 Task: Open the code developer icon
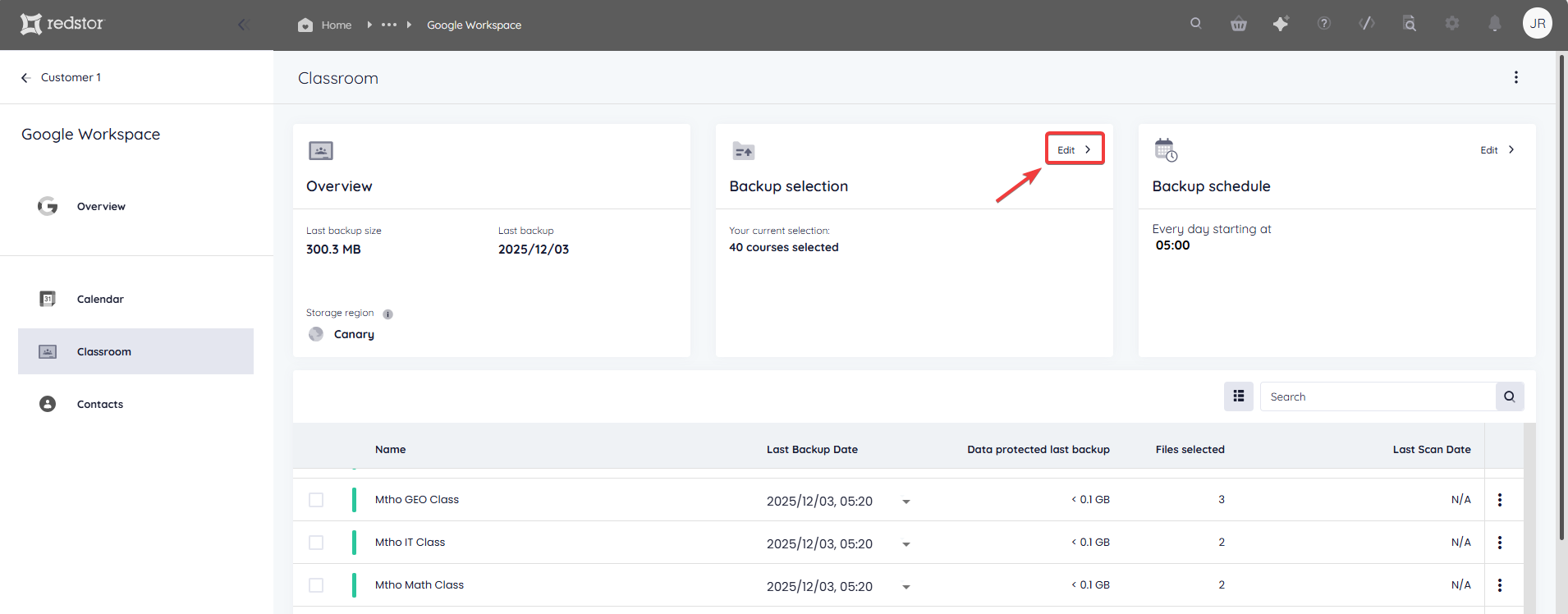(1367, 24)
